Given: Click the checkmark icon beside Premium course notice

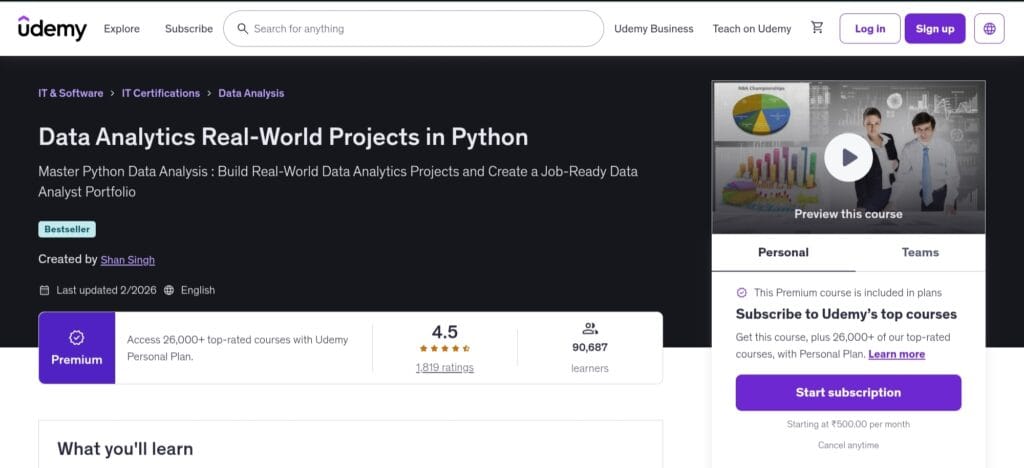Looking at the screenshot, I should point(741,293).
